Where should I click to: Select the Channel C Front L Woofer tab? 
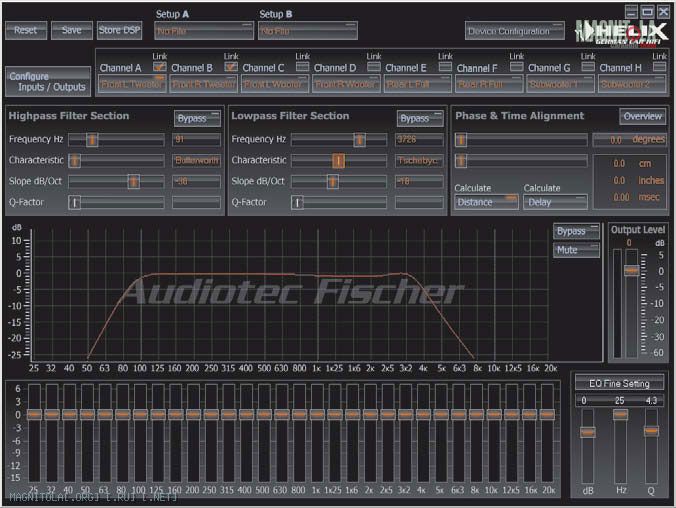coord(275,84)
